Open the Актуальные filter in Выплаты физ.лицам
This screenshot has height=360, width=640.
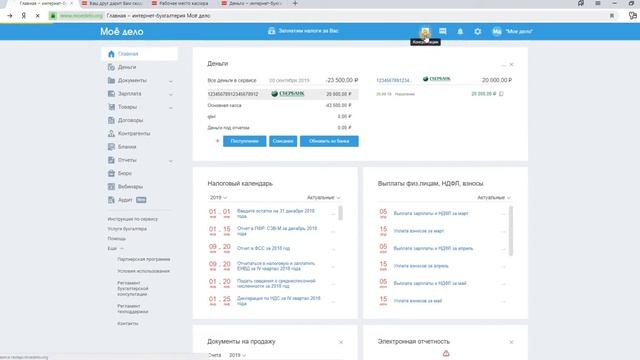click(494, 198)
